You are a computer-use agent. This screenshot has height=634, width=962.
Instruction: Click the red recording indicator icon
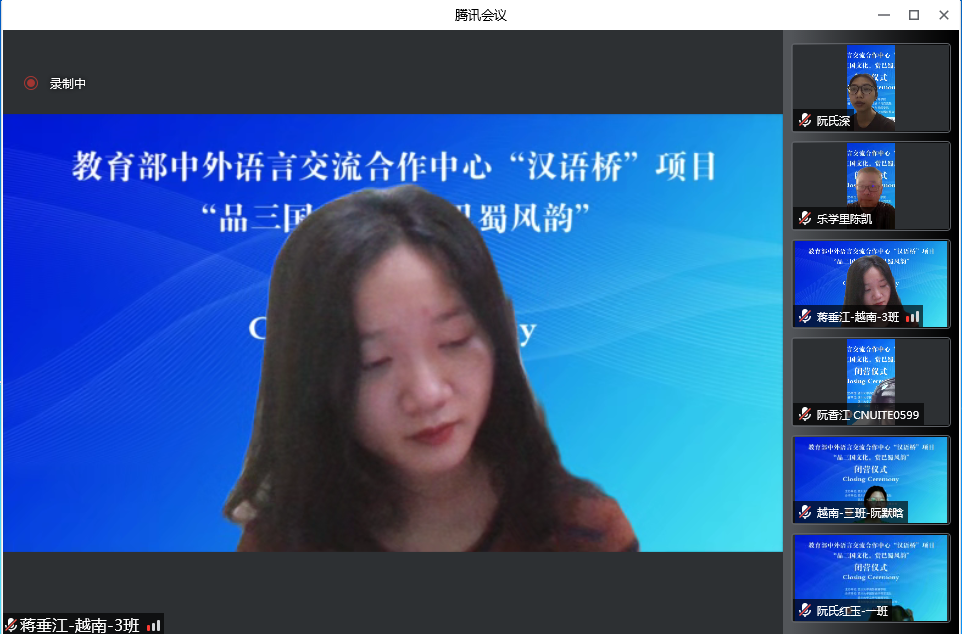31,84
